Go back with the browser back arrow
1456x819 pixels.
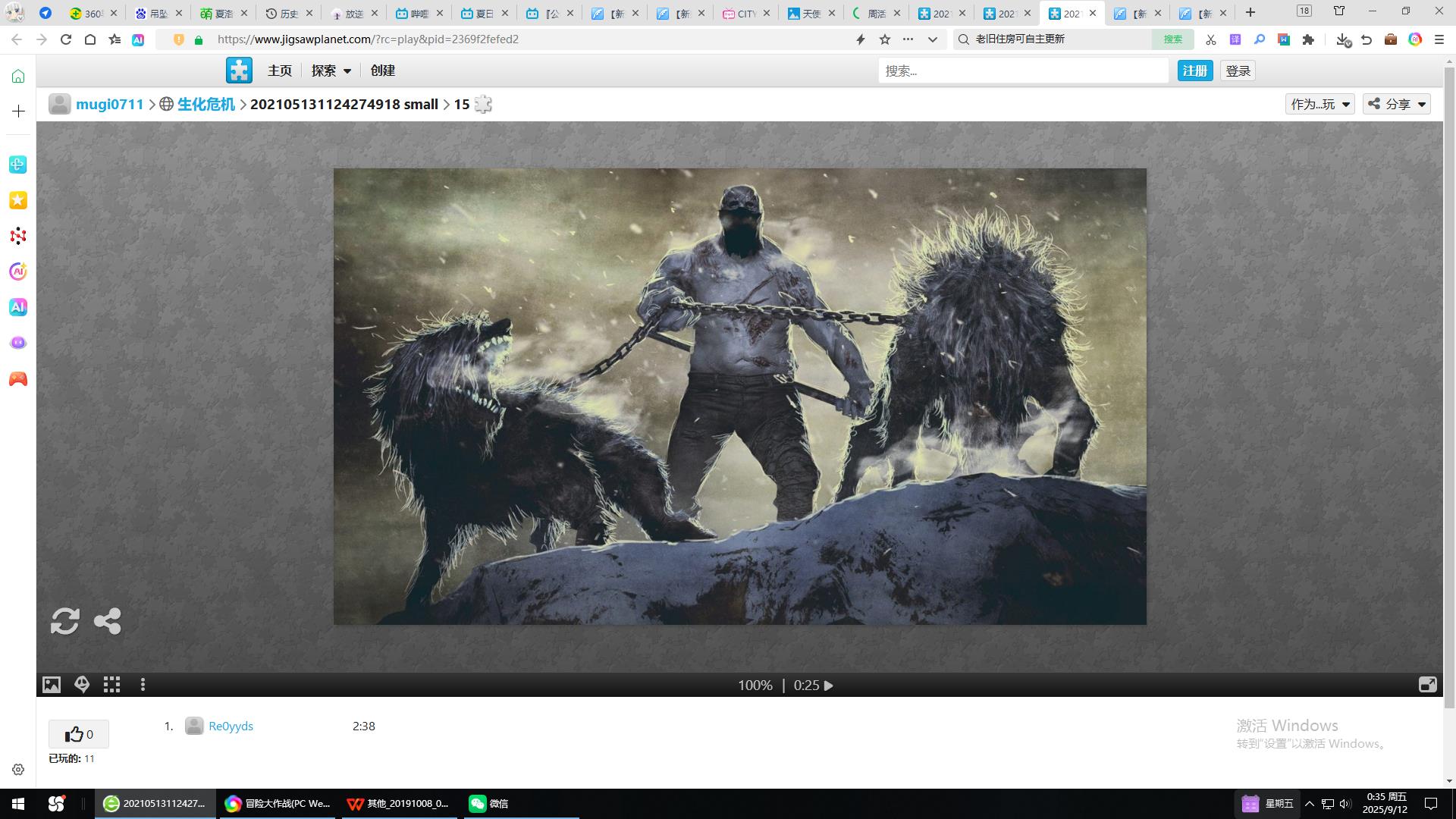pos(17,39)
